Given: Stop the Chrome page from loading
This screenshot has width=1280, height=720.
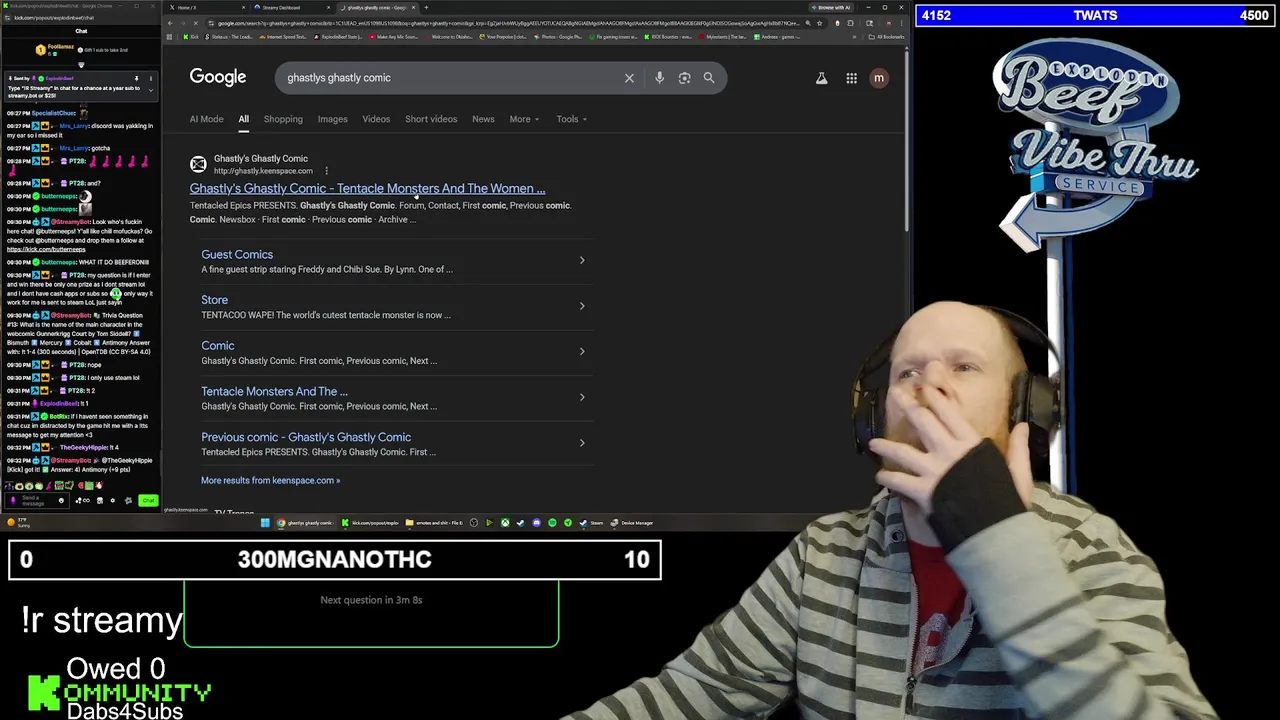Looking at the screenshot, I should point(197,23).
